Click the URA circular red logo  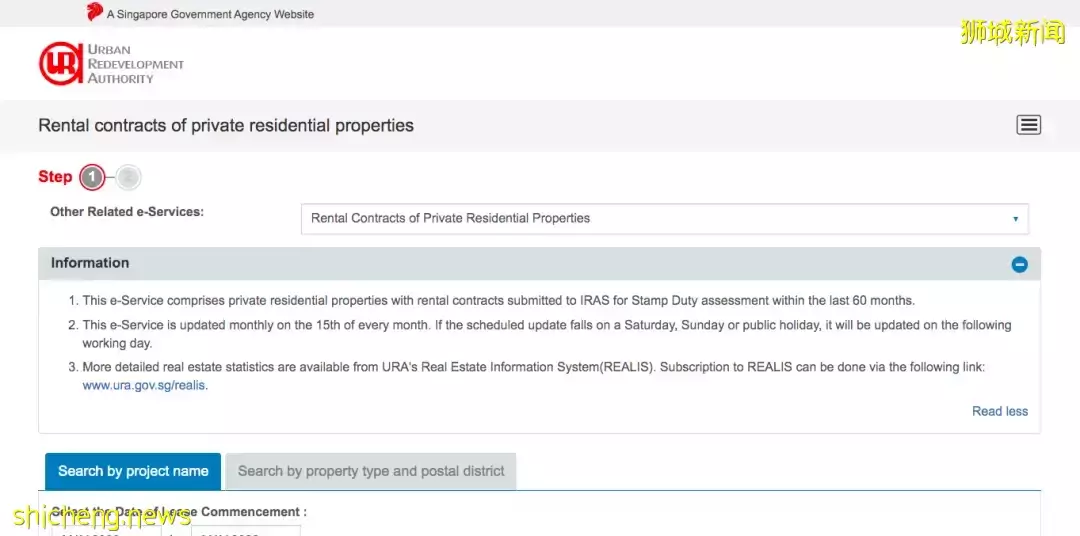pyautogui.click(x=59, y=64)
